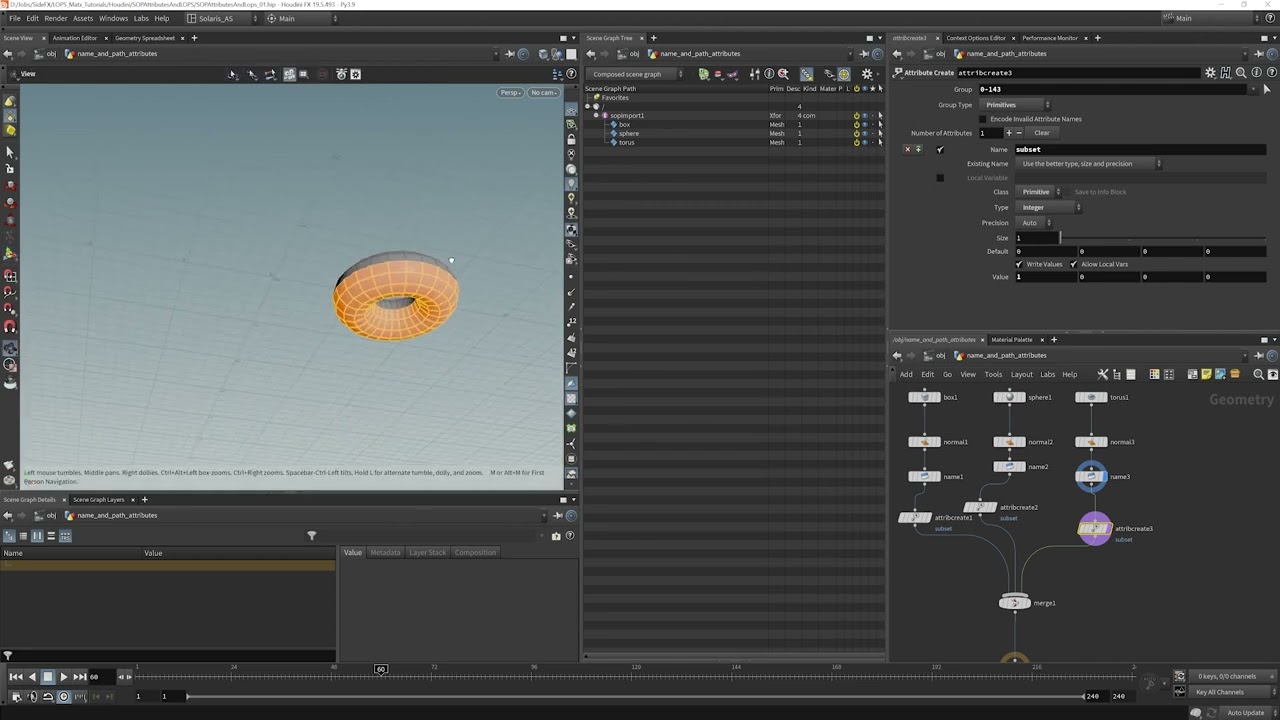Viewport: 1280px width, 720px height.
Task: Open the attribute Type dropdown
Action: (1050, 207)
